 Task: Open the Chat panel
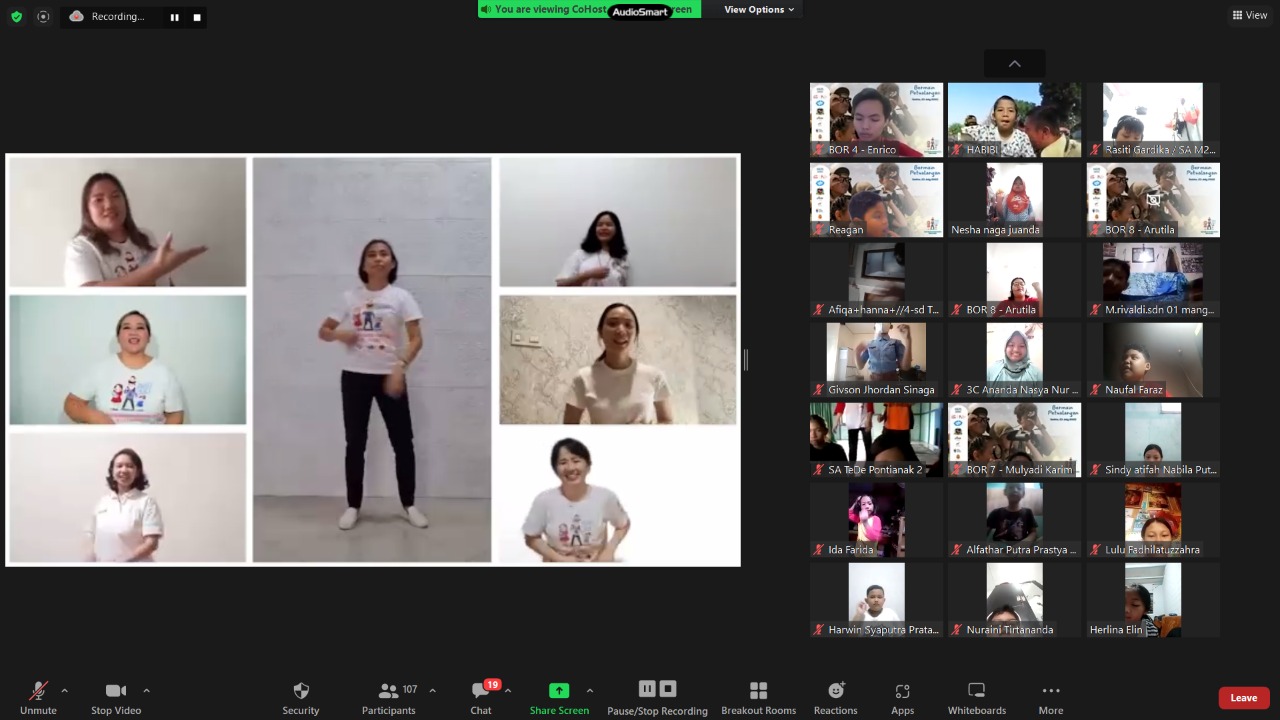(x=481, y=697)
